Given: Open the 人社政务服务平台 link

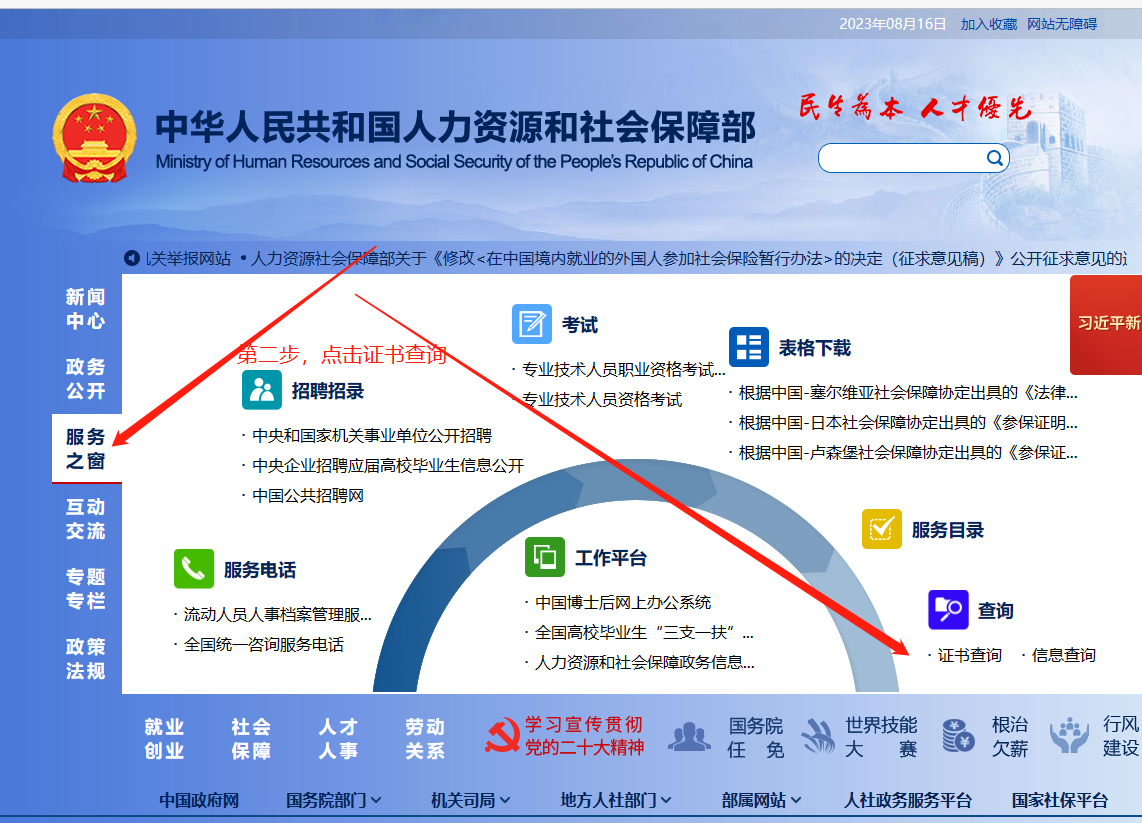Looking at the screenshot, I should (x=907, y=800).
